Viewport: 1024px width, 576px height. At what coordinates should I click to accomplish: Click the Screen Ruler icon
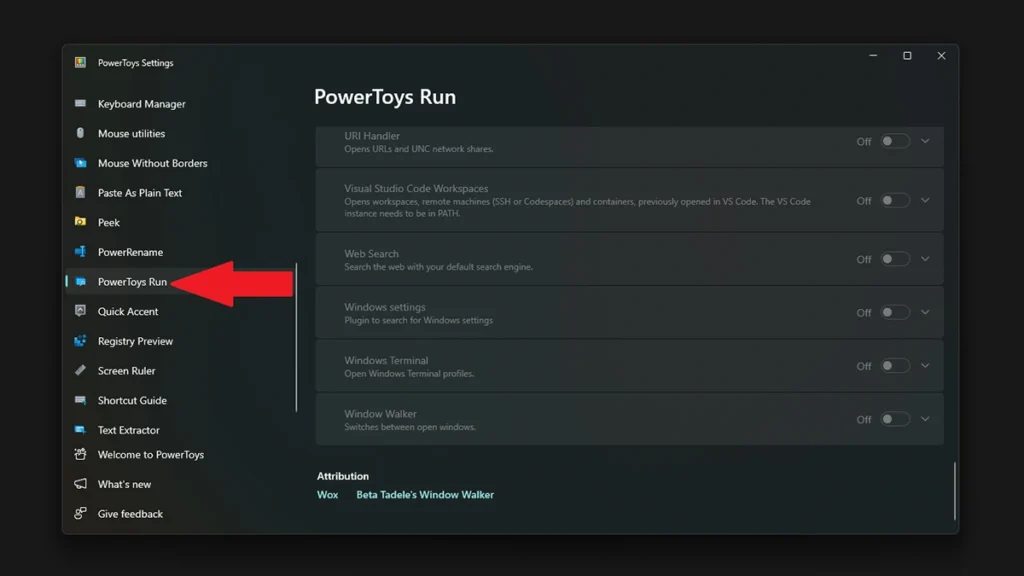click(x=80, y=370)
